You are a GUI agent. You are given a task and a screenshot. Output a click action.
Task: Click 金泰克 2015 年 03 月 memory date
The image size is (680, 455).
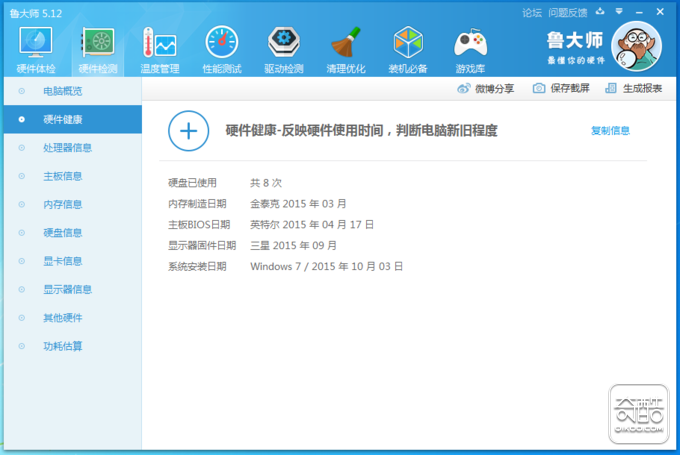(x=298, y=204)
